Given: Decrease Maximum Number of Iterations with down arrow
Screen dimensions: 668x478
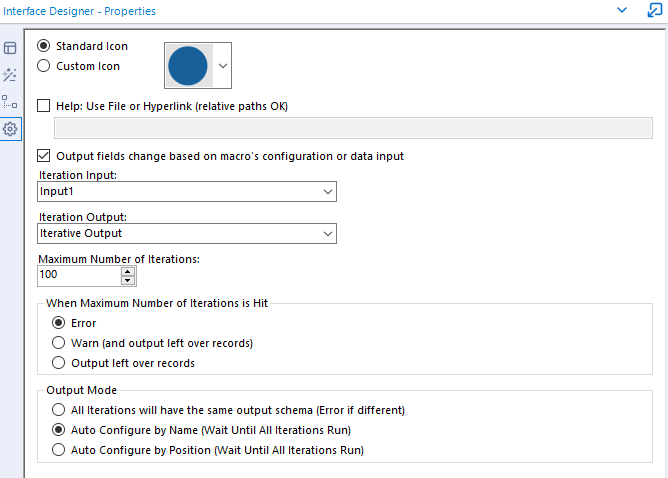Looking at the screenshot, I should 127,279.
